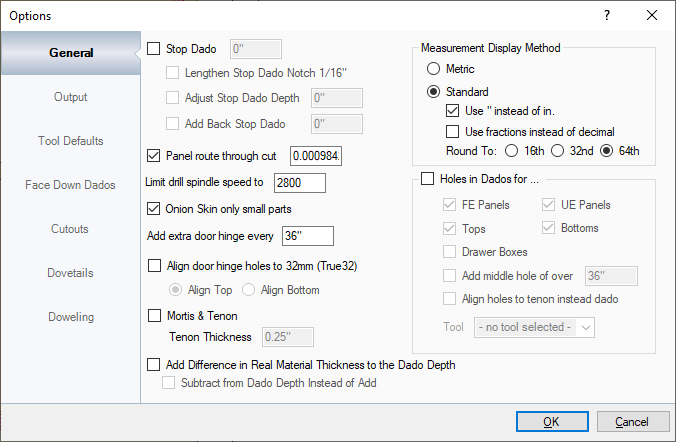
Task: Go to the Cutouts tab
Action: click(70, 229)
